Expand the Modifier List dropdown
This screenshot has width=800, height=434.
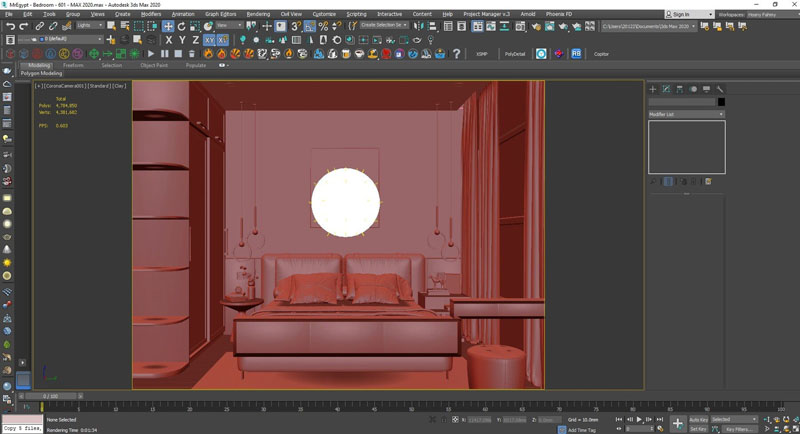tap(686, 114)
